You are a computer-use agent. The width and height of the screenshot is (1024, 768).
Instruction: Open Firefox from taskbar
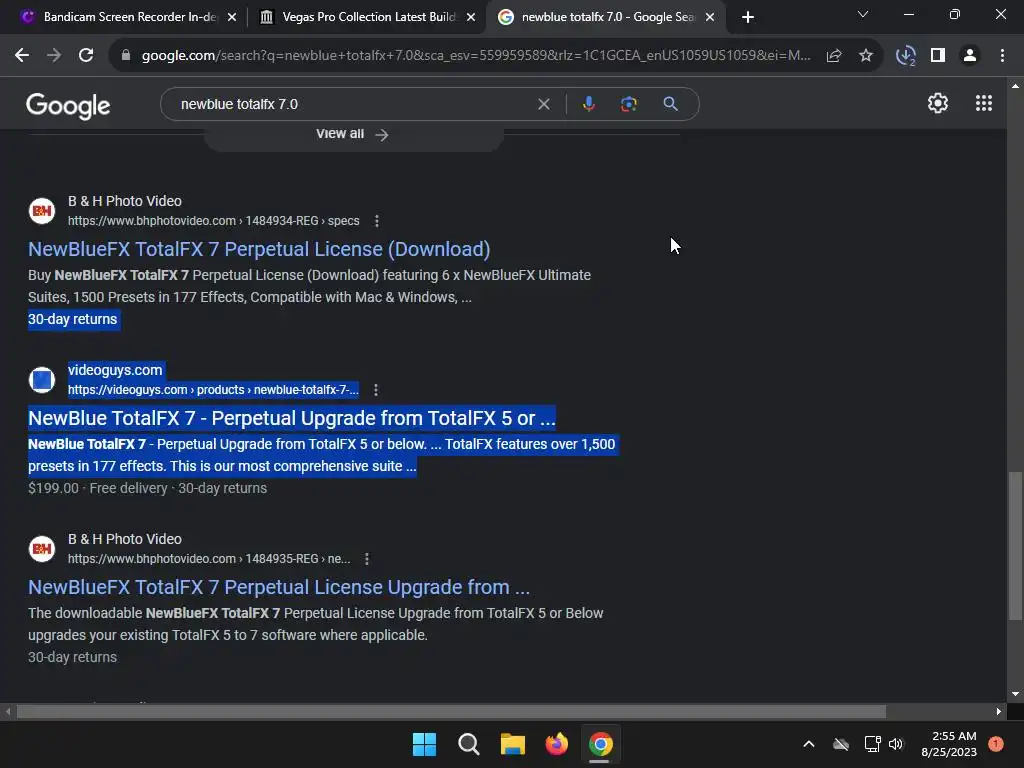(x=556, y=744)
